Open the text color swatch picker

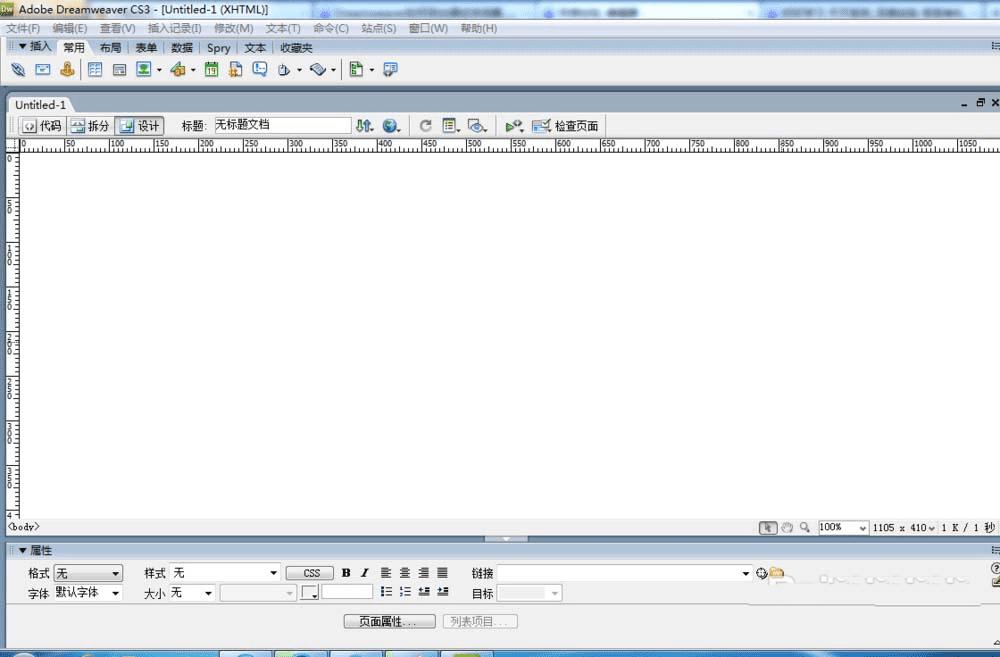(310, 593)
